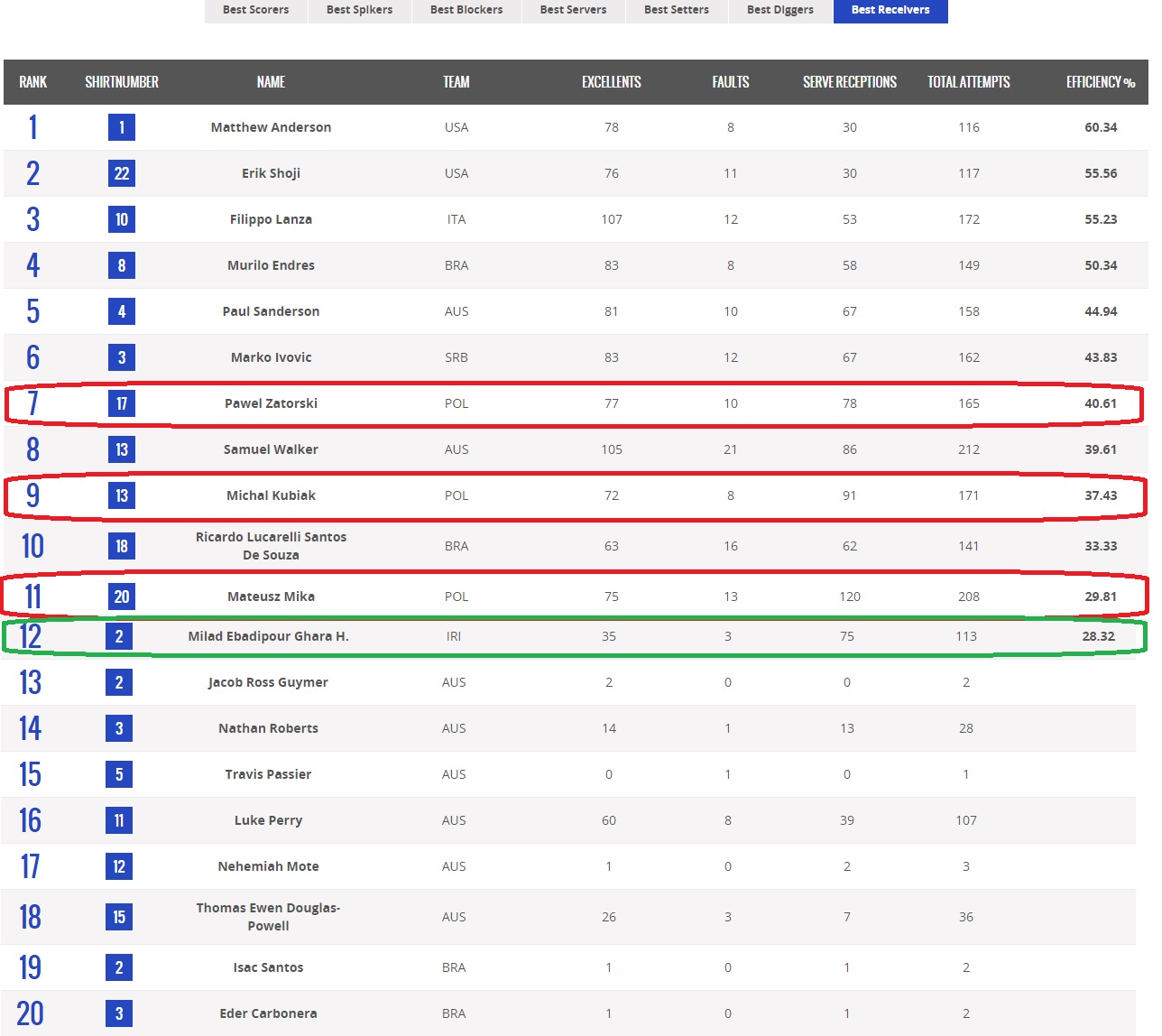Click Erik Shoji's shirt number 22 badge
The image size is (1162, 1036).
(122, 173)
